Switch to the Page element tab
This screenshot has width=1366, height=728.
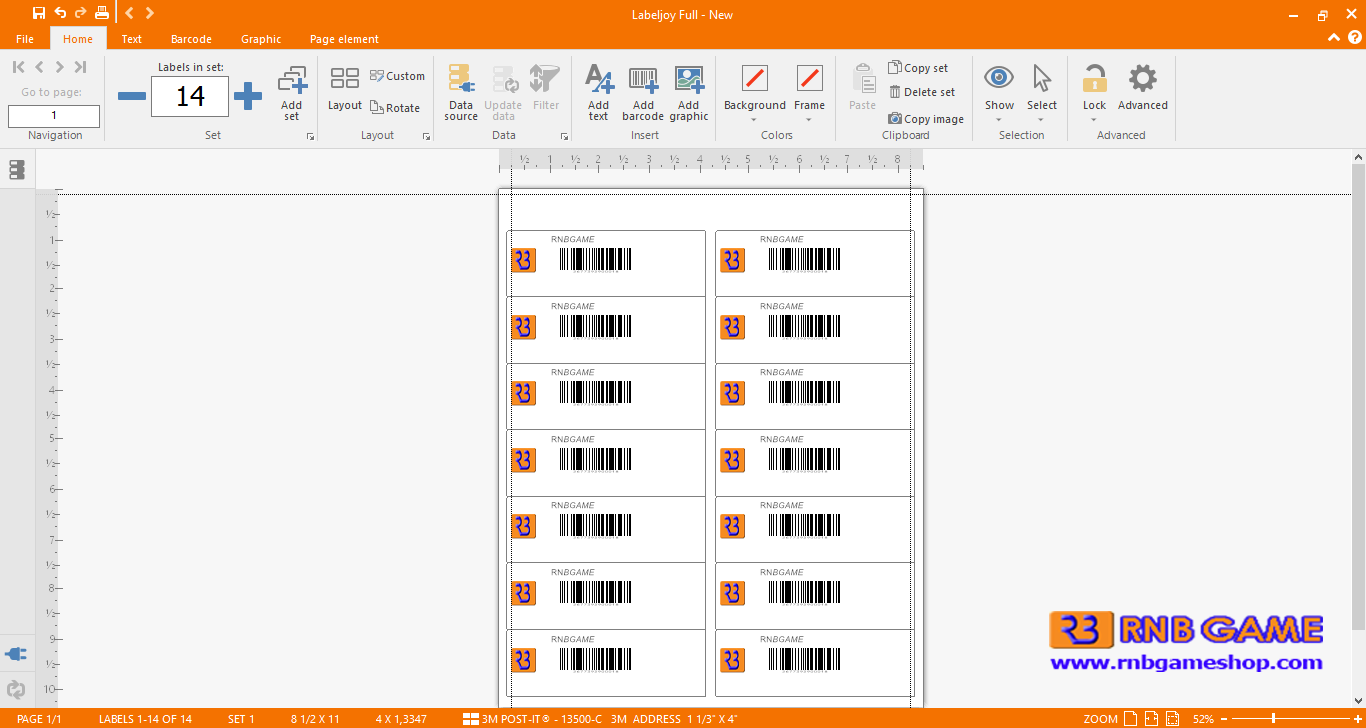point(344,39)
